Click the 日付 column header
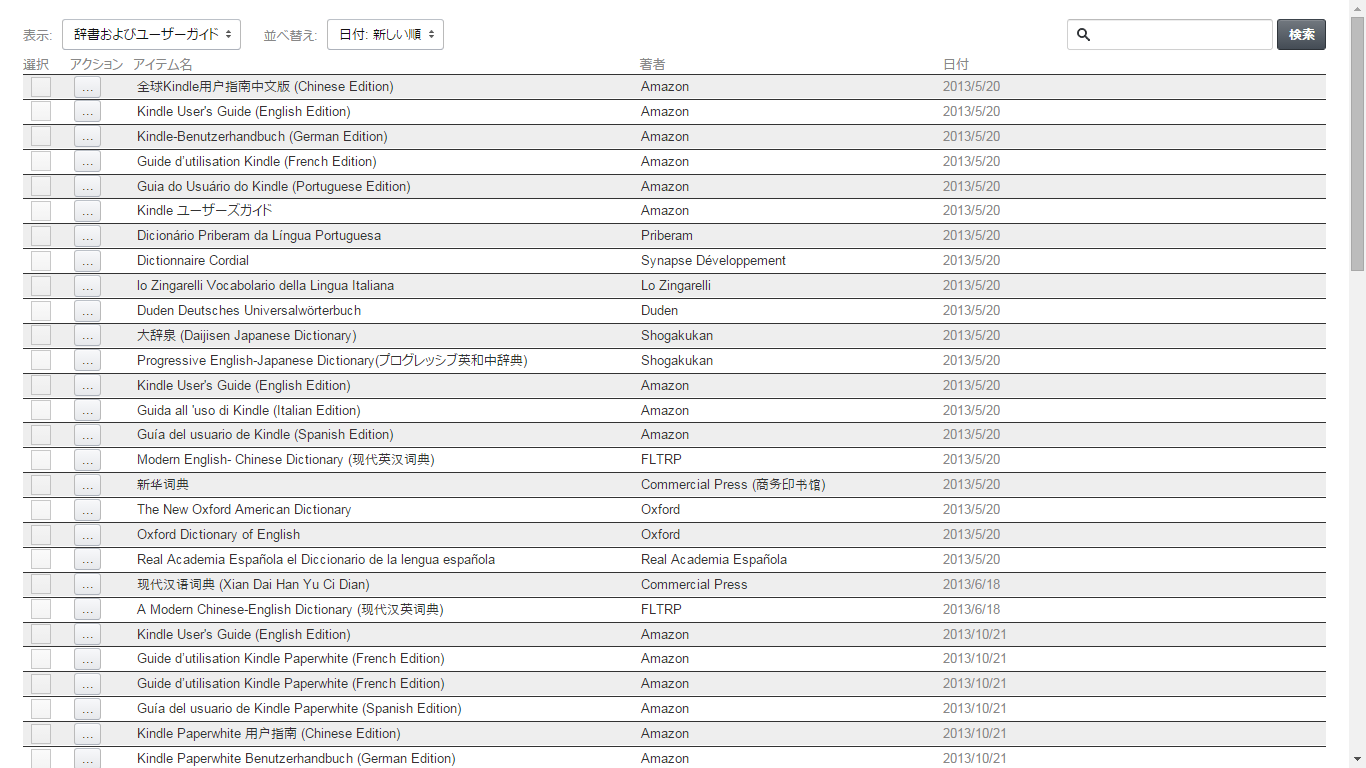 956,65
